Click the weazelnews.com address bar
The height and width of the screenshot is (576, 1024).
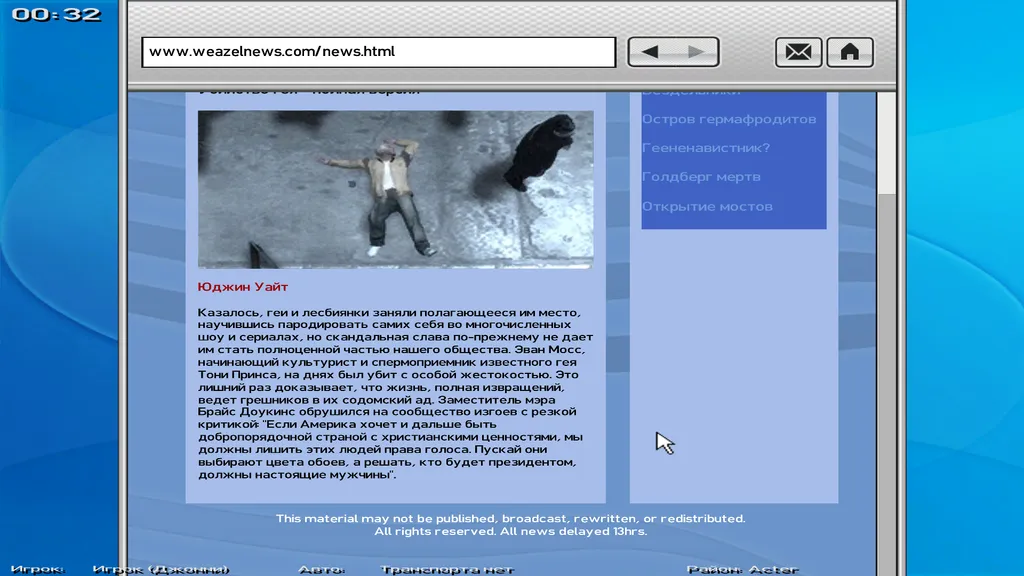pos(378,52)
